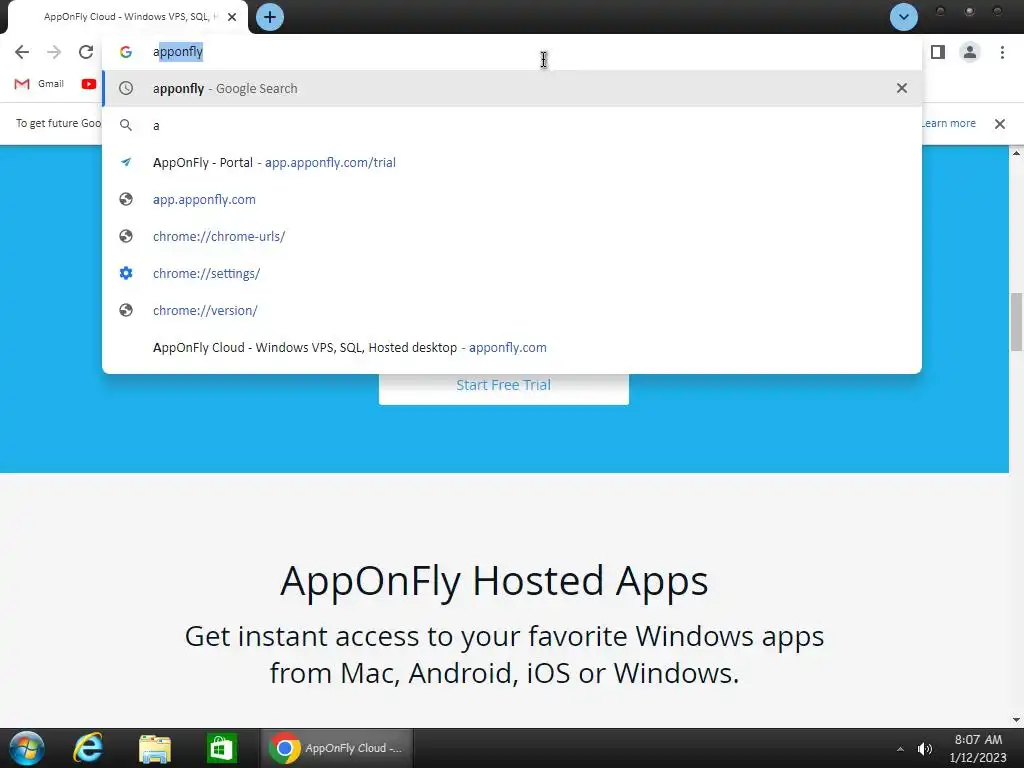
Task: Click the globe icon beside app.apponfly.com
Action: (x=126, y=199)
